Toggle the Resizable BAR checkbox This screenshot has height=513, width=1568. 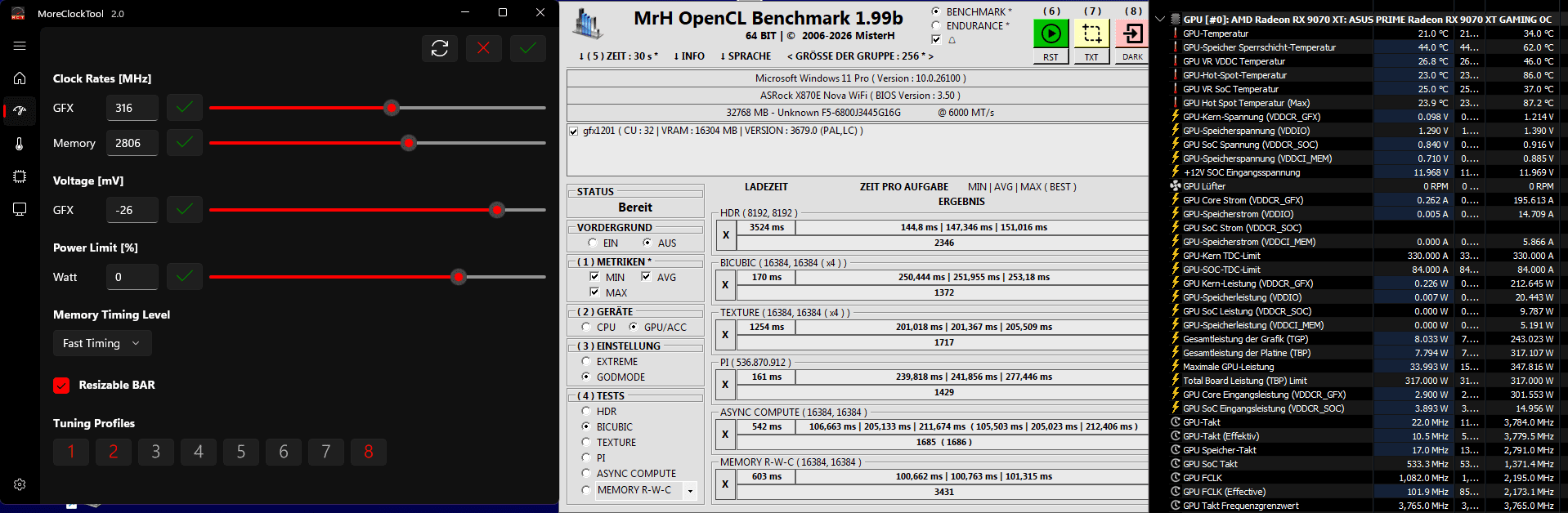pyautogui.click(x=61, y=386)
